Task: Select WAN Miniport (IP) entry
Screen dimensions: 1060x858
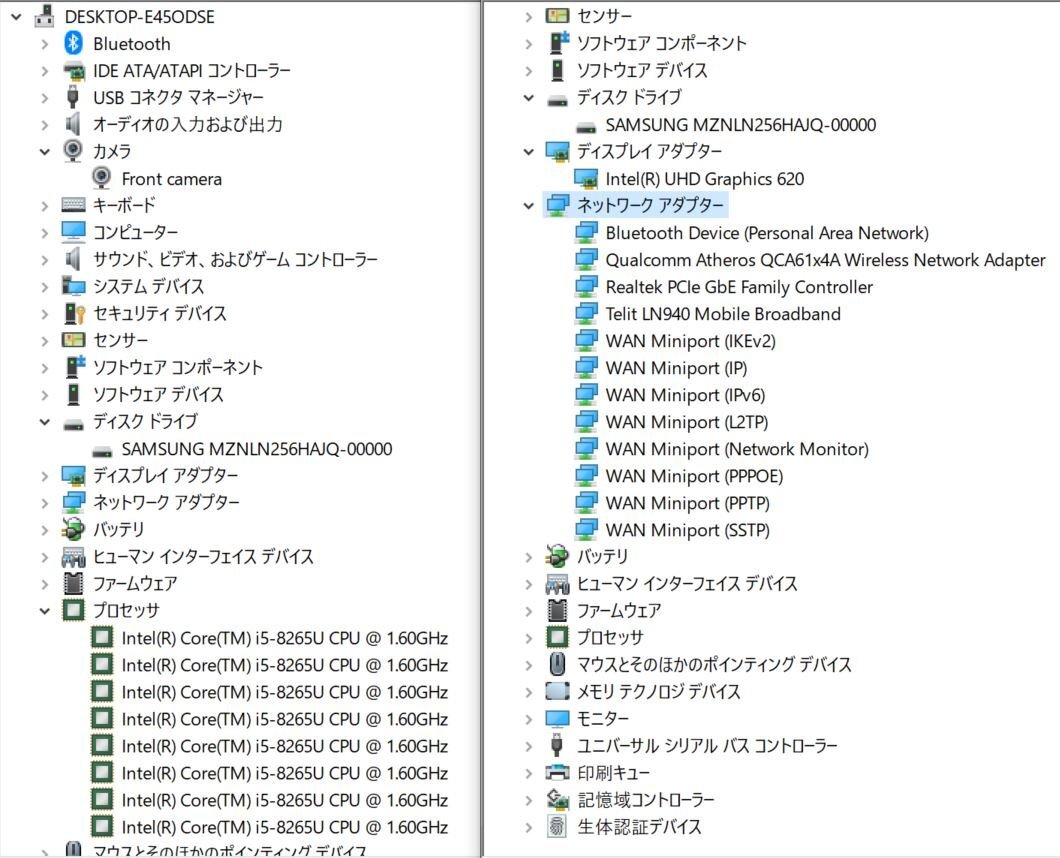Action: [676, 368]
